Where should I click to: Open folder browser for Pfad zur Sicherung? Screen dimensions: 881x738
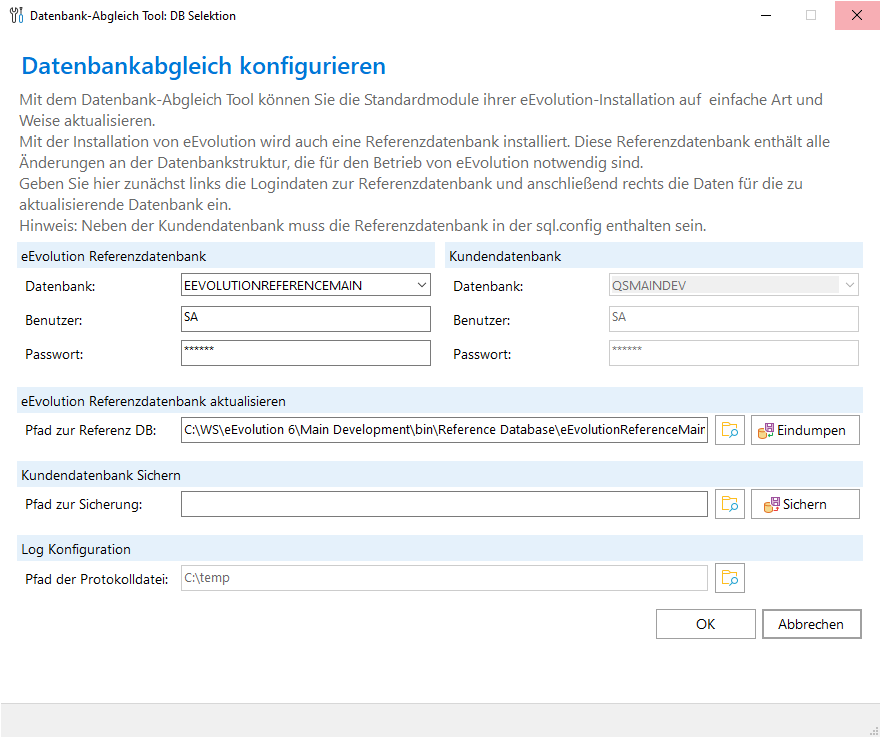[730, 504]
